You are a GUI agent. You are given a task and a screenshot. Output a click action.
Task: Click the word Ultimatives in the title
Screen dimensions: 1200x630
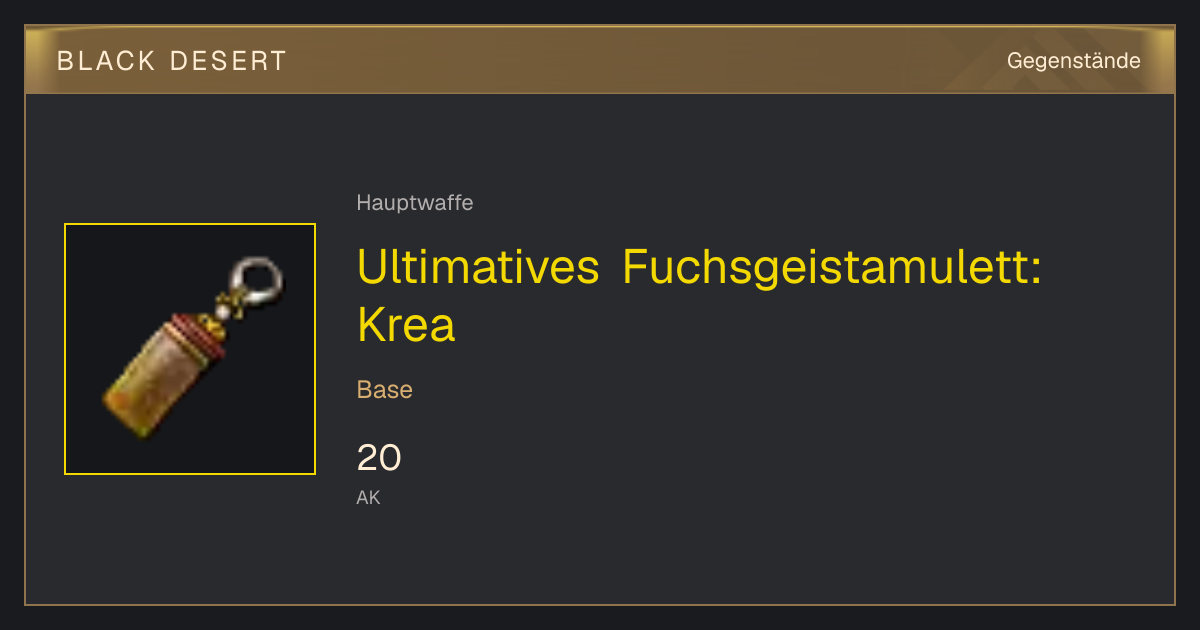tap(478, 269)
